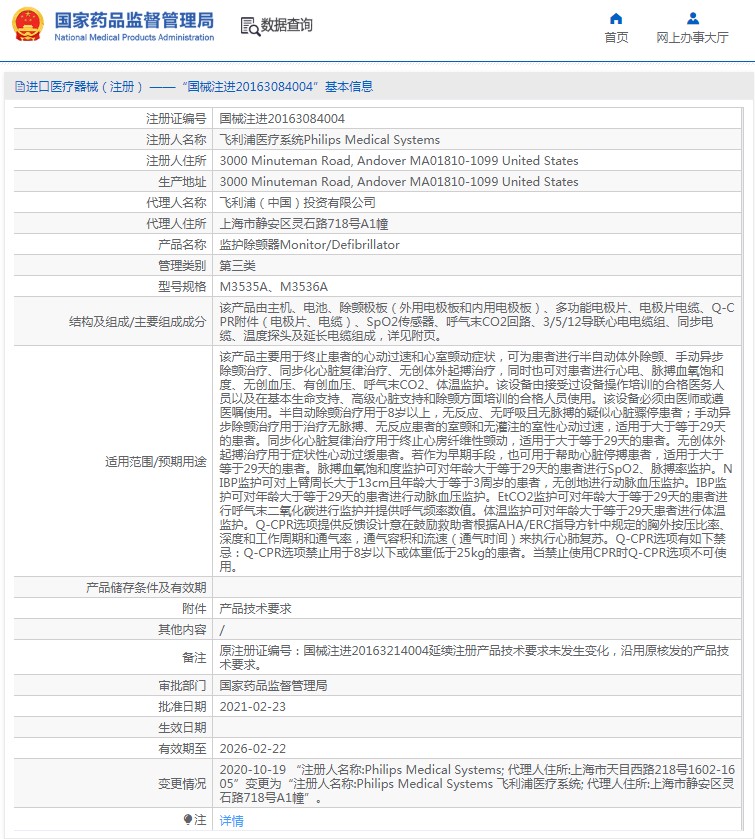Screen dimensions: 755x839
Task: Click the 有效期至 label
Action: point(182,749)
